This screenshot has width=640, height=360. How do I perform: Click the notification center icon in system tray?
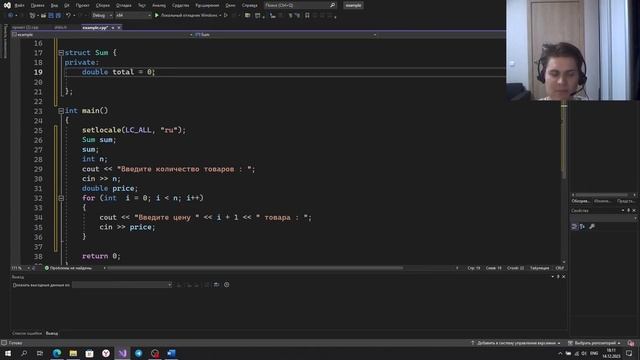coord(629,353)
